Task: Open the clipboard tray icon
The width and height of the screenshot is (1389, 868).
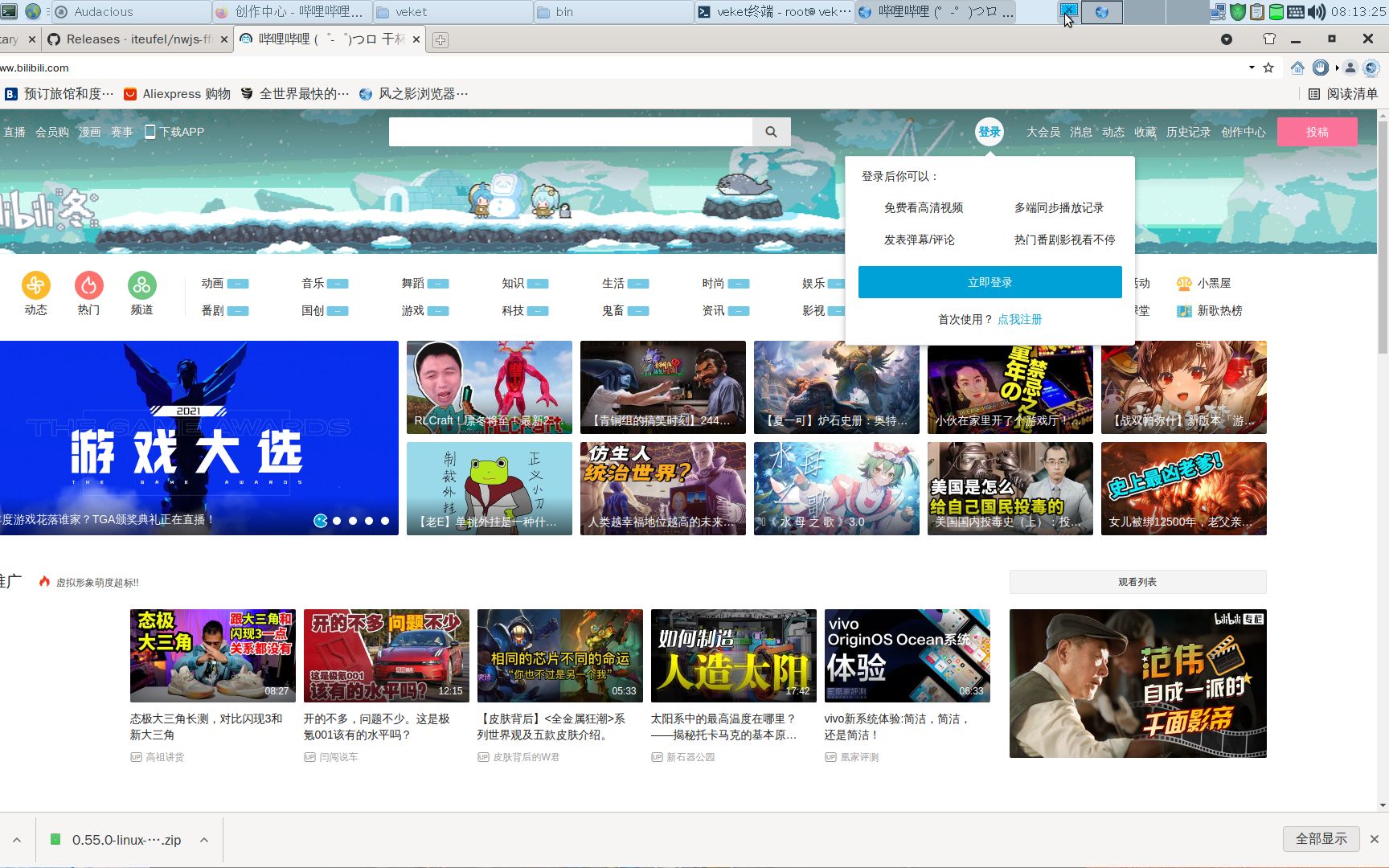Action: pyautogui.click(x=1256, y=11)
